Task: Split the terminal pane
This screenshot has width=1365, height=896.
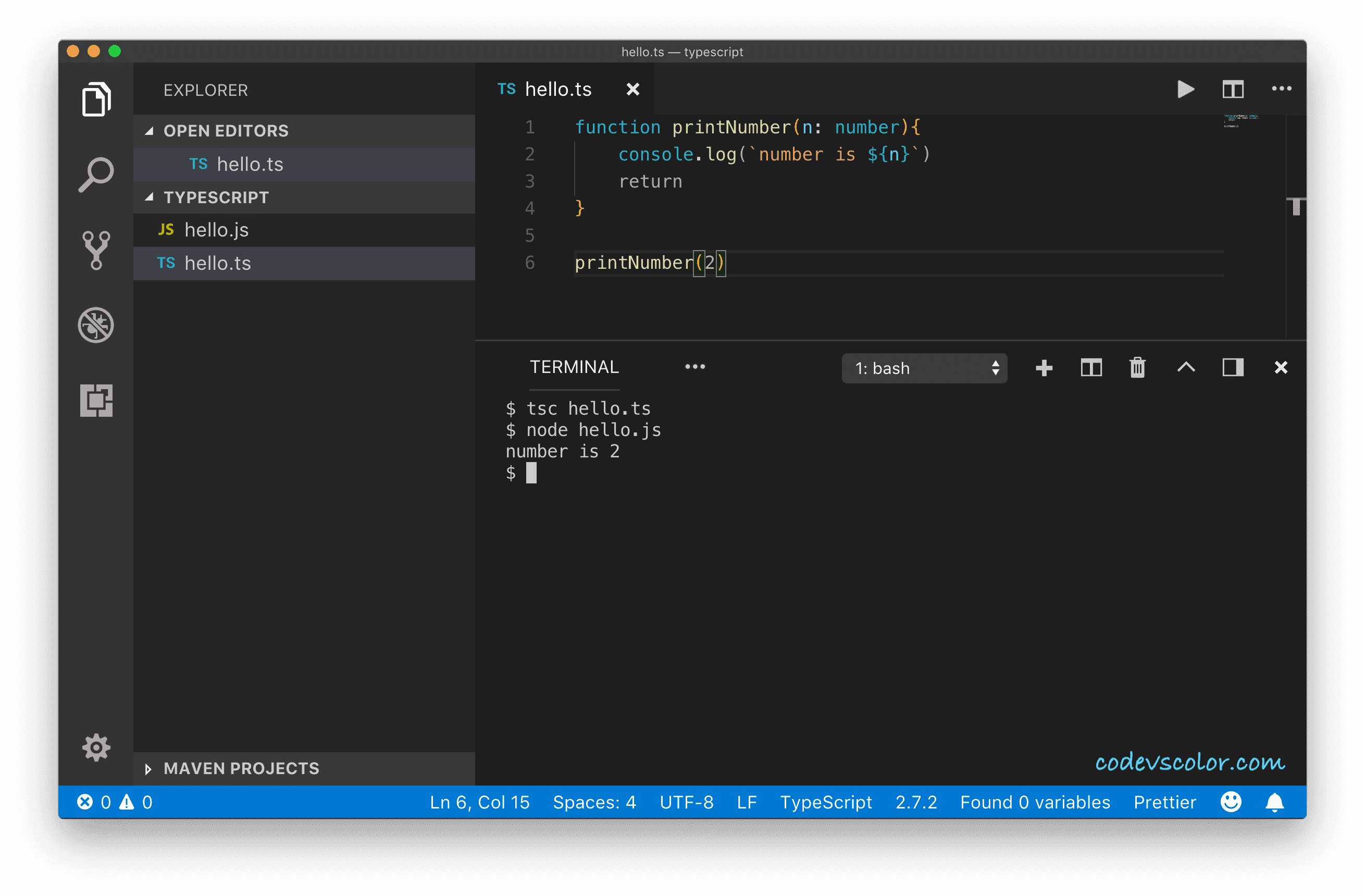Action: 1091,368
